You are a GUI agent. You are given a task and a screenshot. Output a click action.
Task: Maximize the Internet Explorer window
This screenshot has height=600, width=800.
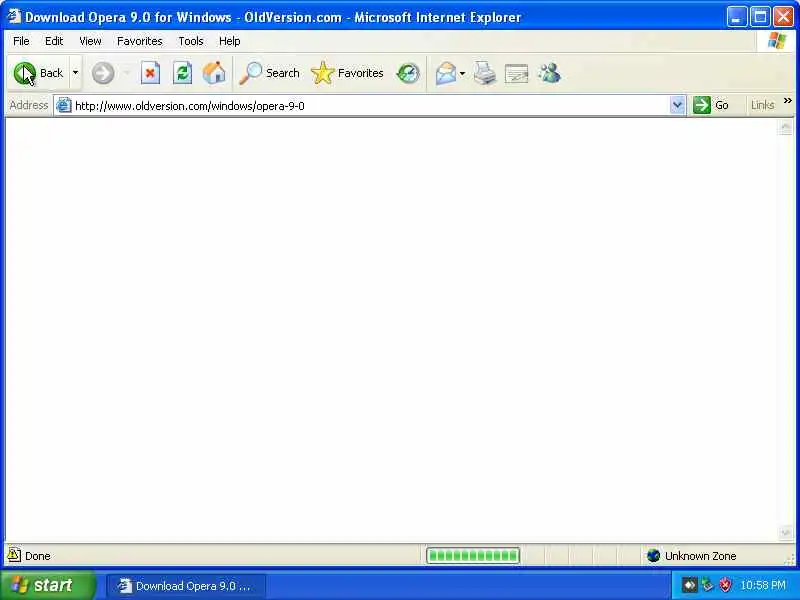[760, 17]
